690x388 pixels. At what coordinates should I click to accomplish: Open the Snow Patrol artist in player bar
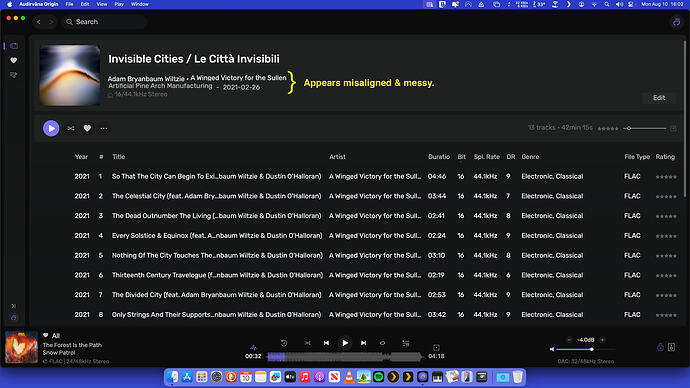pos(59,353)
